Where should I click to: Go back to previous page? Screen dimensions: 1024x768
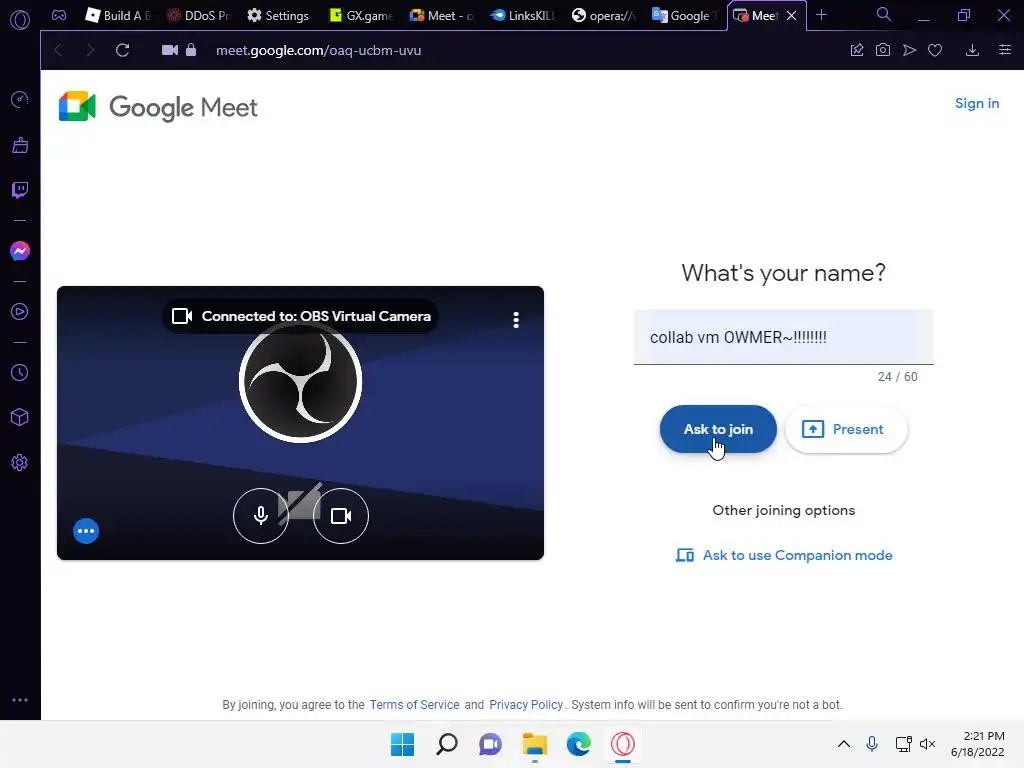click(x=58, y=50)
